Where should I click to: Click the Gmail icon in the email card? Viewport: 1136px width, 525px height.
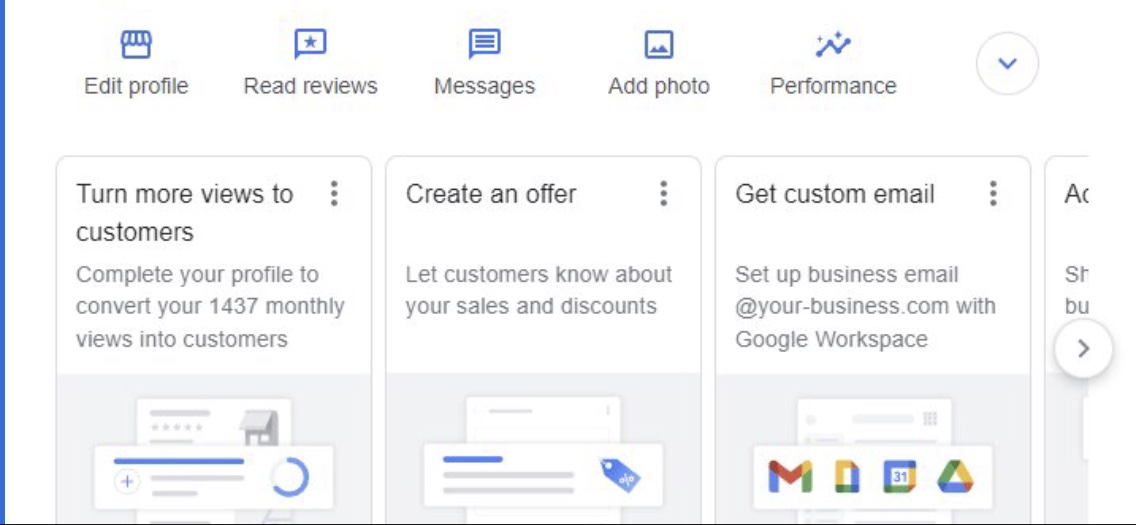tap(790, 478)
